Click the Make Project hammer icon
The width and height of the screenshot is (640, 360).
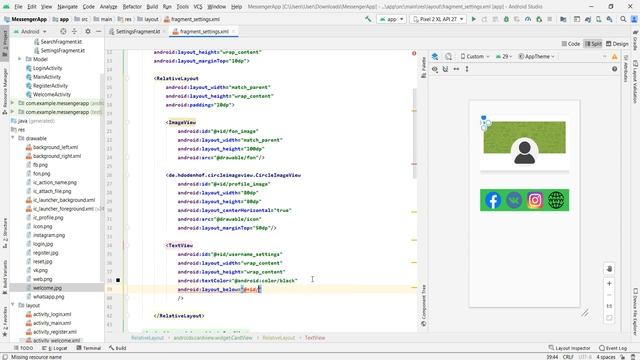368,19
